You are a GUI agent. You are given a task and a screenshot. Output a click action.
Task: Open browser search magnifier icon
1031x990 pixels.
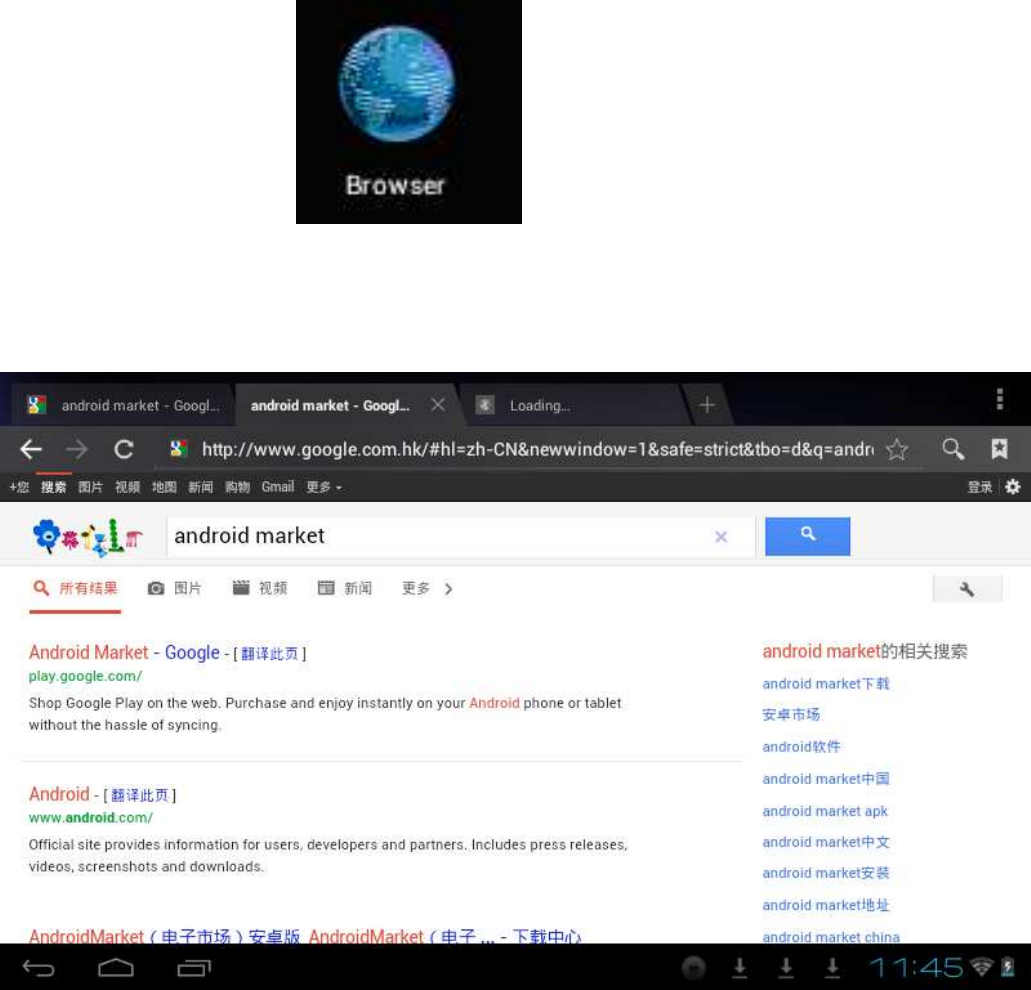[x=953, y=449]
